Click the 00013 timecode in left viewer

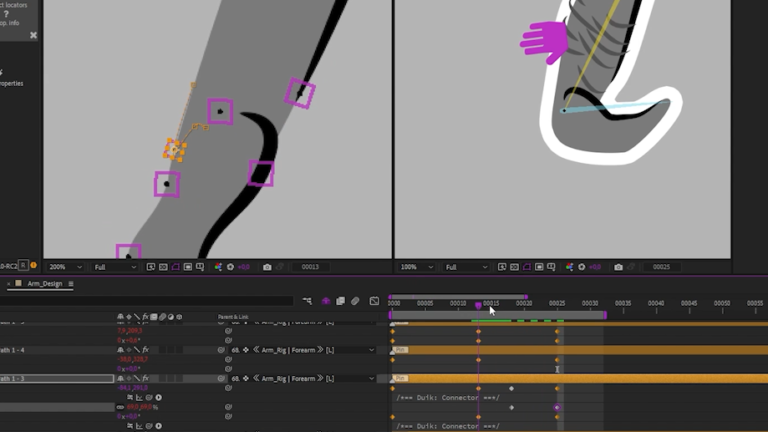309,268
